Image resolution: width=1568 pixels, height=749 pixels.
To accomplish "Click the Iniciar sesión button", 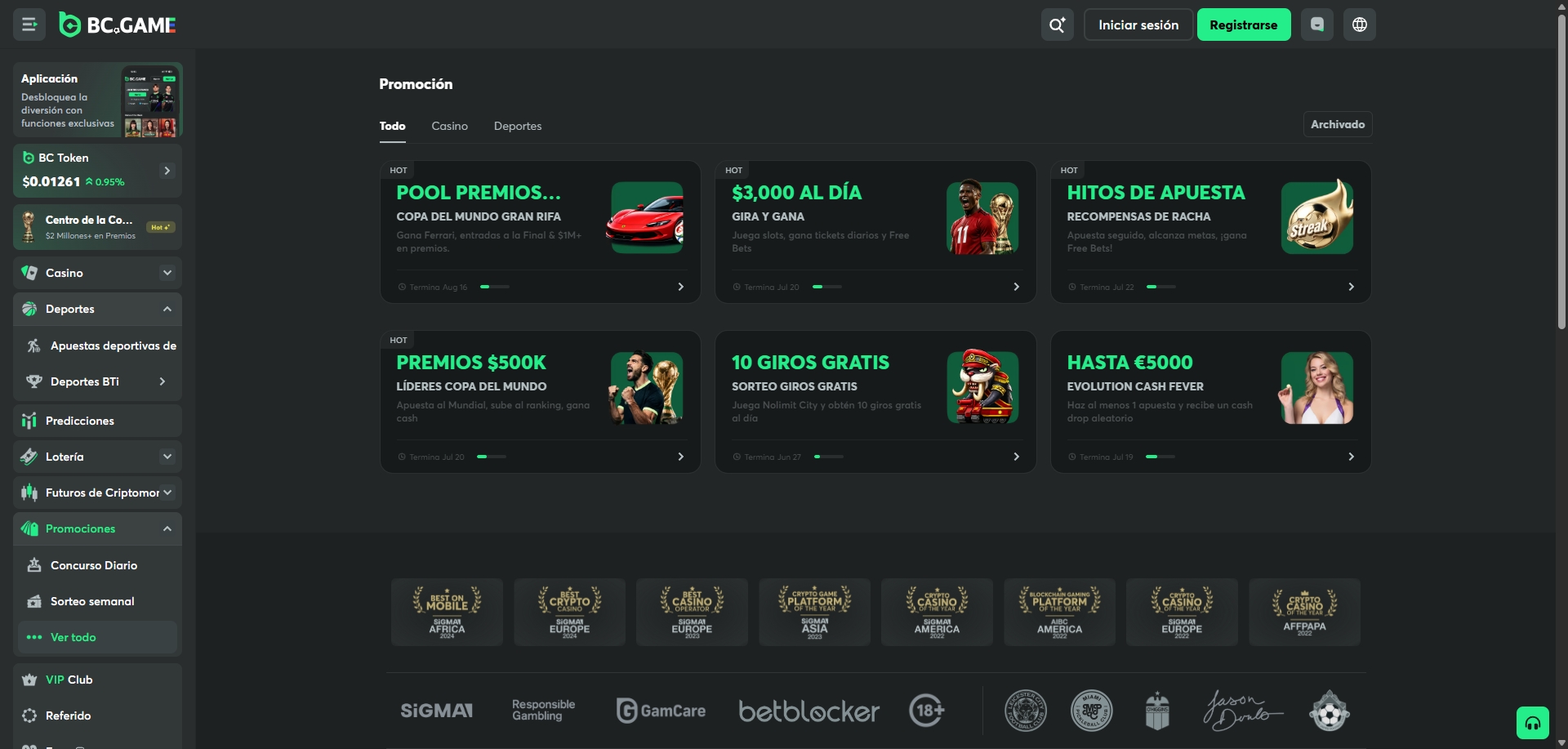I will click(x=1138, y=25).
